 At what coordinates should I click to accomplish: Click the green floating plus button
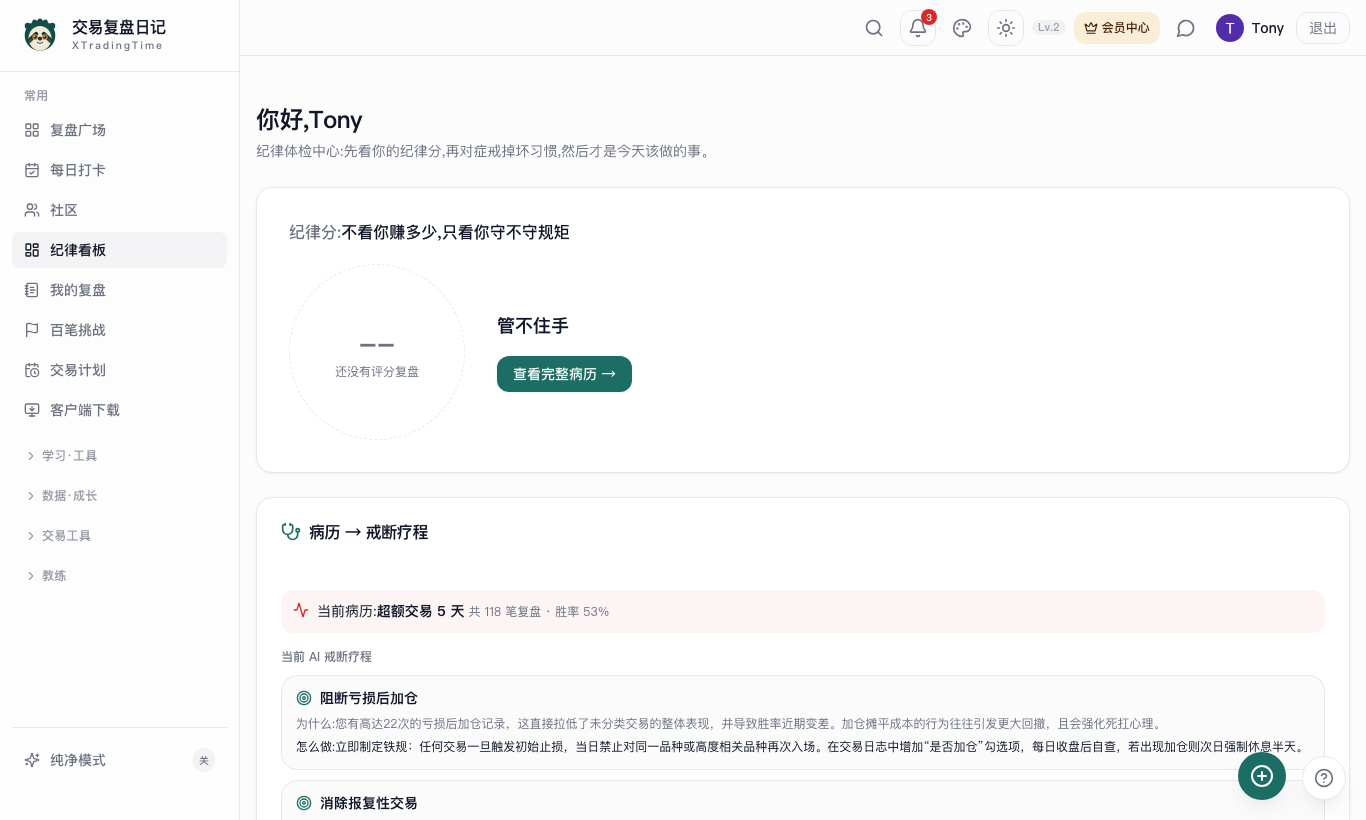(x=1262, y=776)
